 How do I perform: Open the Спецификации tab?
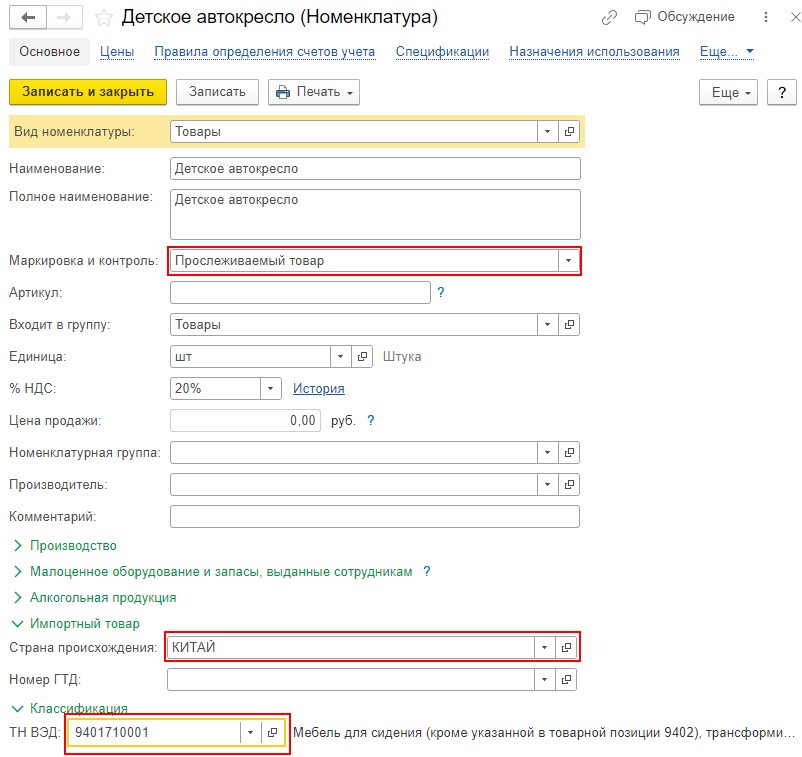tap(442, 52)
